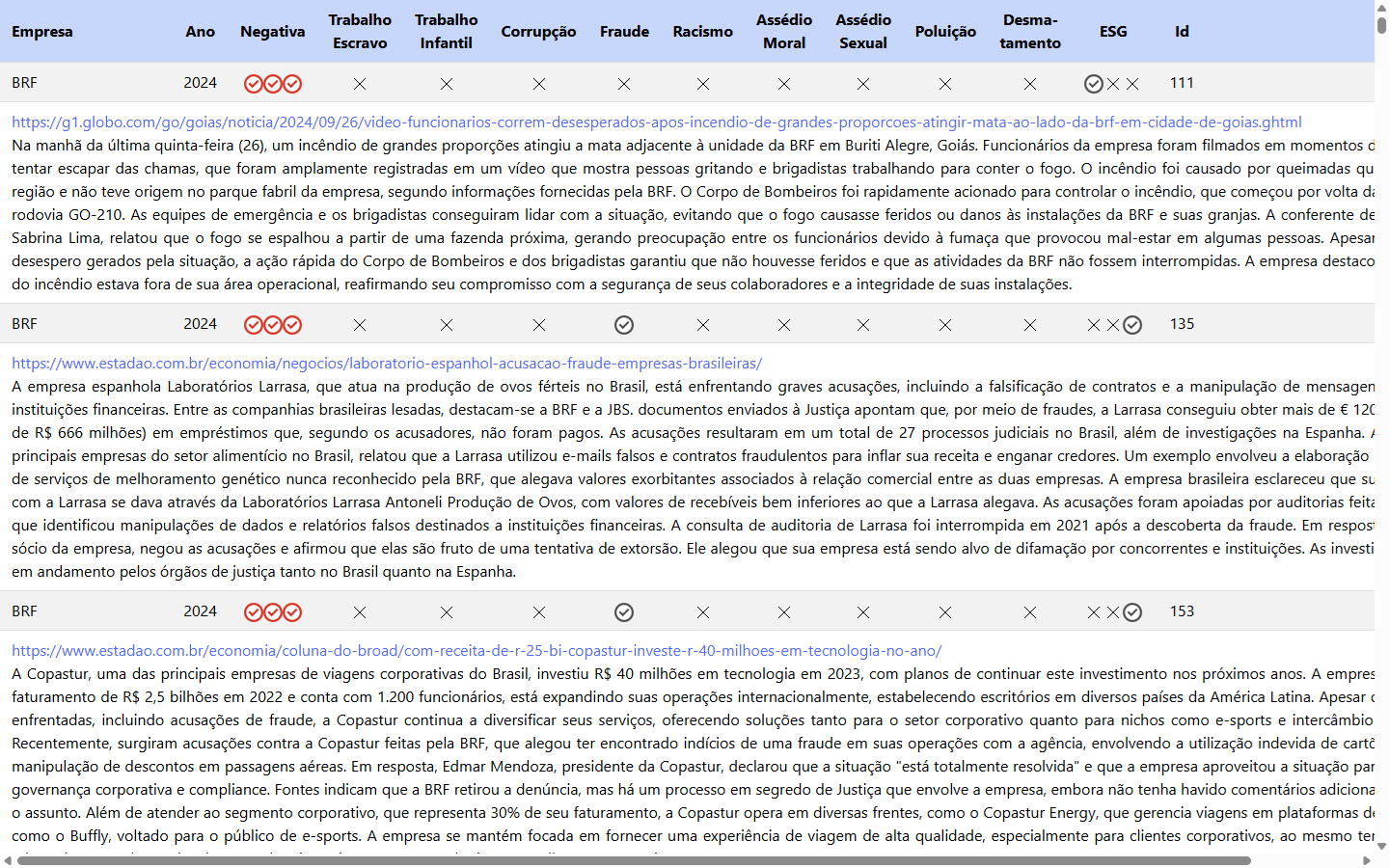Click the Trabalho Infantil X in row 111
This screenshot has height=868, width=1389.
point(447,84)
